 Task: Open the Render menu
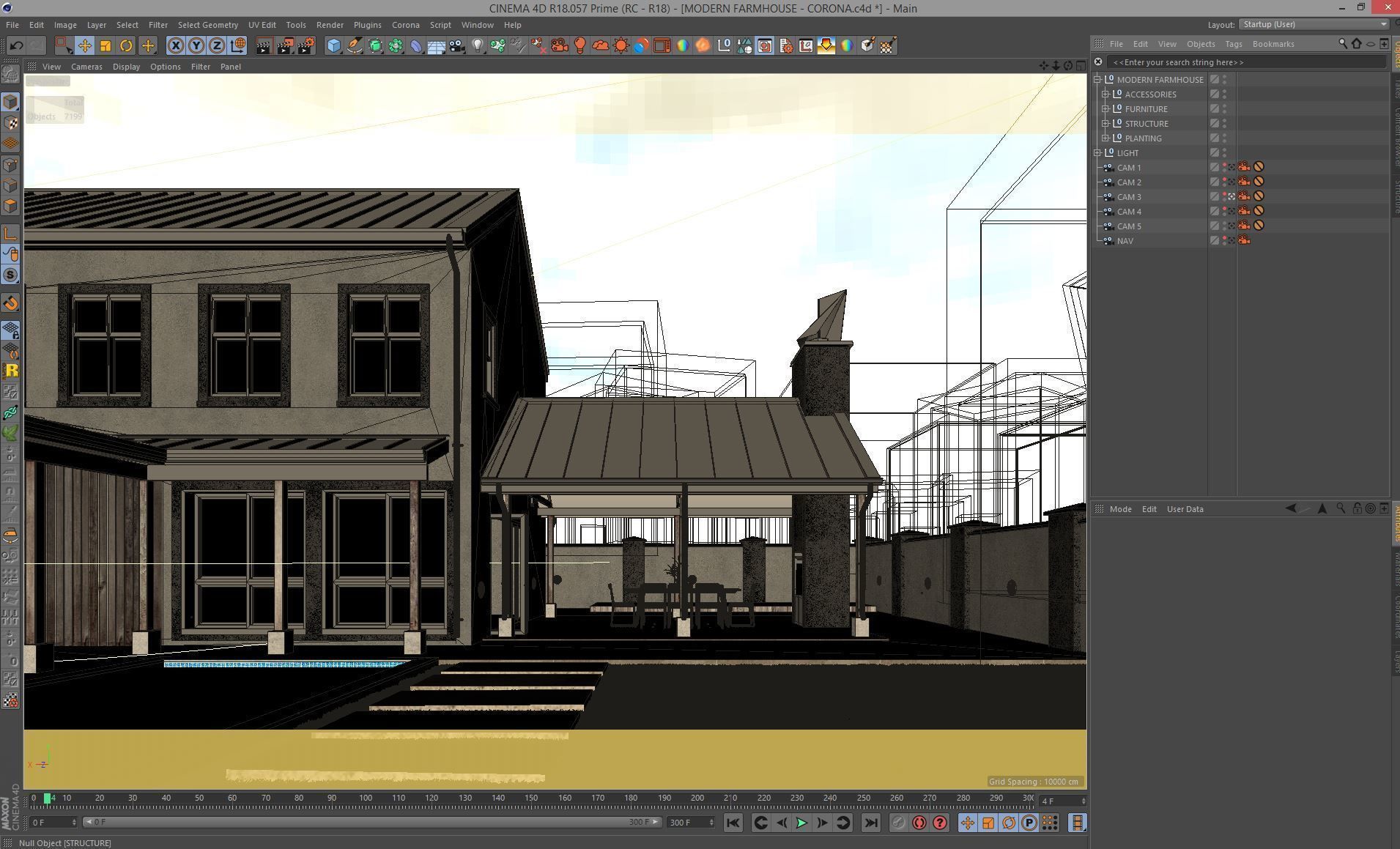coord(330,24)
